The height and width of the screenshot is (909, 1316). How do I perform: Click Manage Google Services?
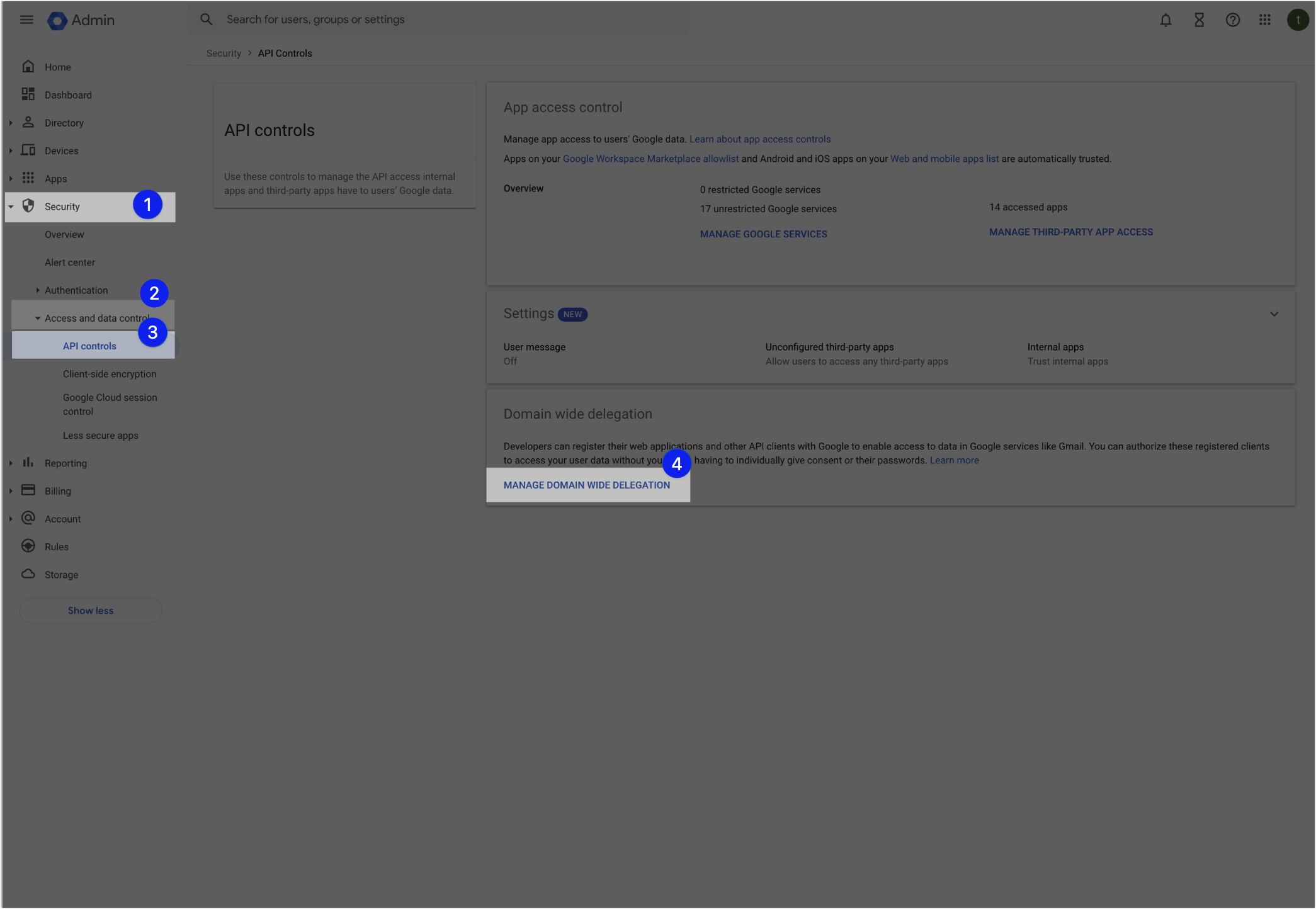point(764,234)
